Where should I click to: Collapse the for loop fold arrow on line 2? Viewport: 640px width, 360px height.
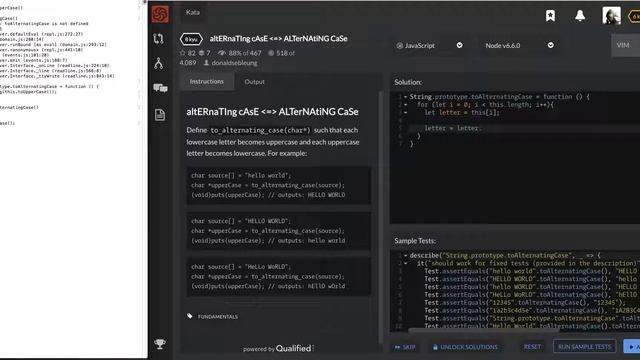click(405, 105)
